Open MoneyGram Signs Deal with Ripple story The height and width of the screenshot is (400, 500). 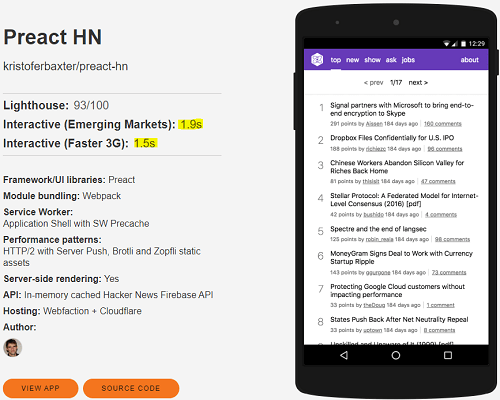pyautogui.click(x=401, y=257)
